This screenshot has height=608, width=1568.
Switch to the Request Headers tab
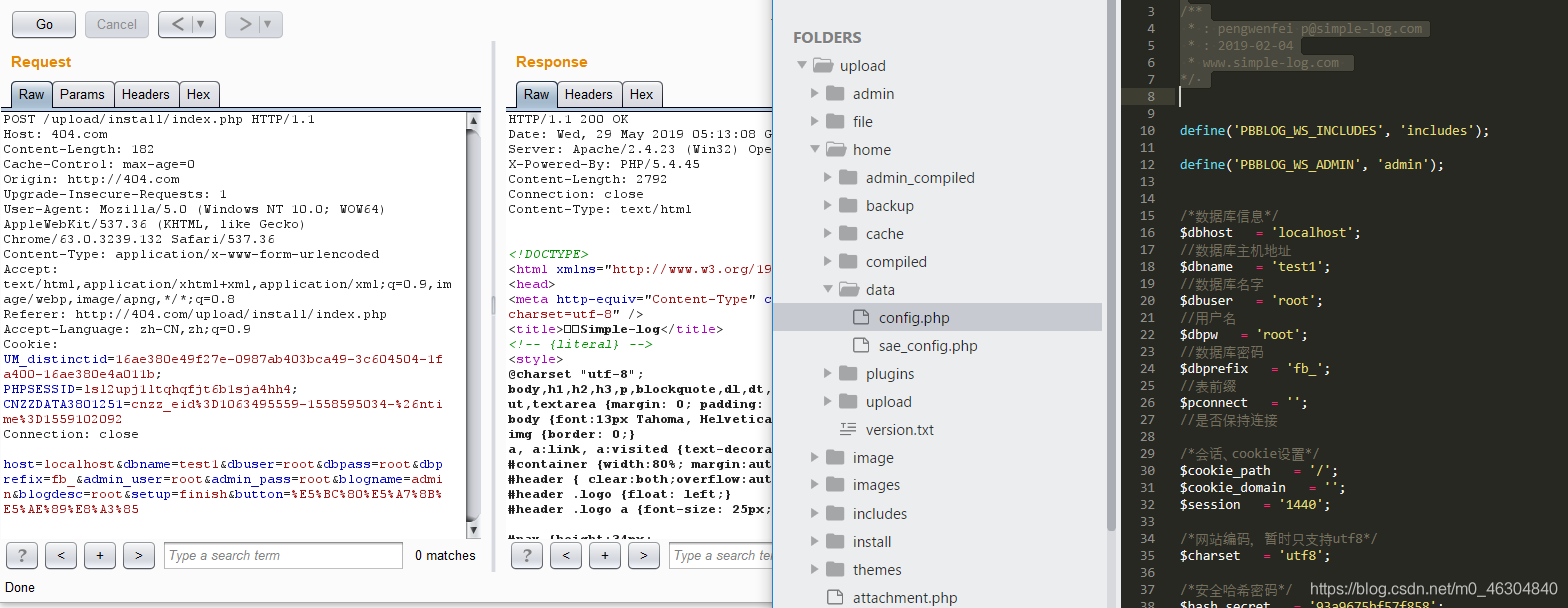(146, 94)
